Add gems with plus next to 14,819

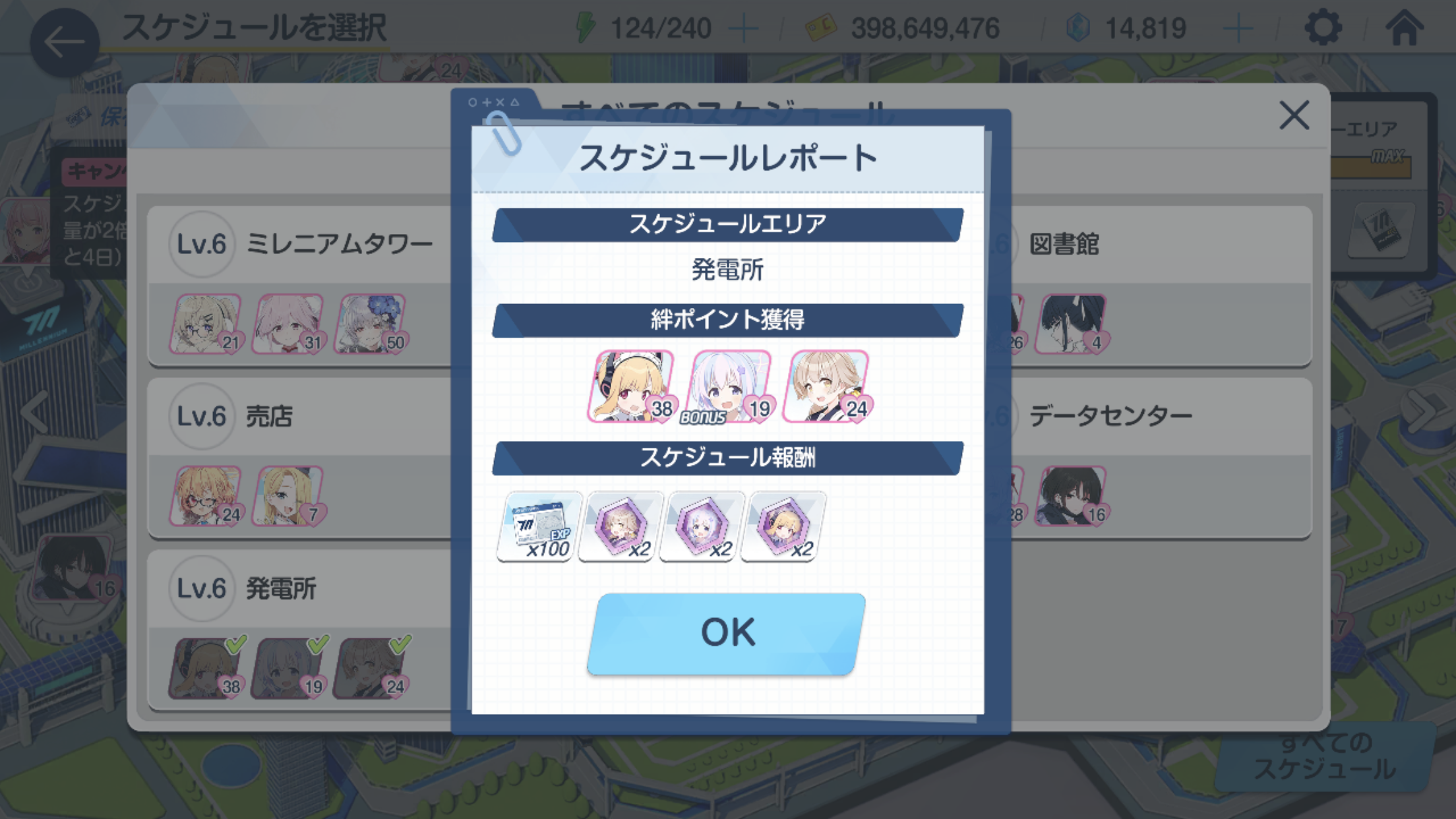1238,28
